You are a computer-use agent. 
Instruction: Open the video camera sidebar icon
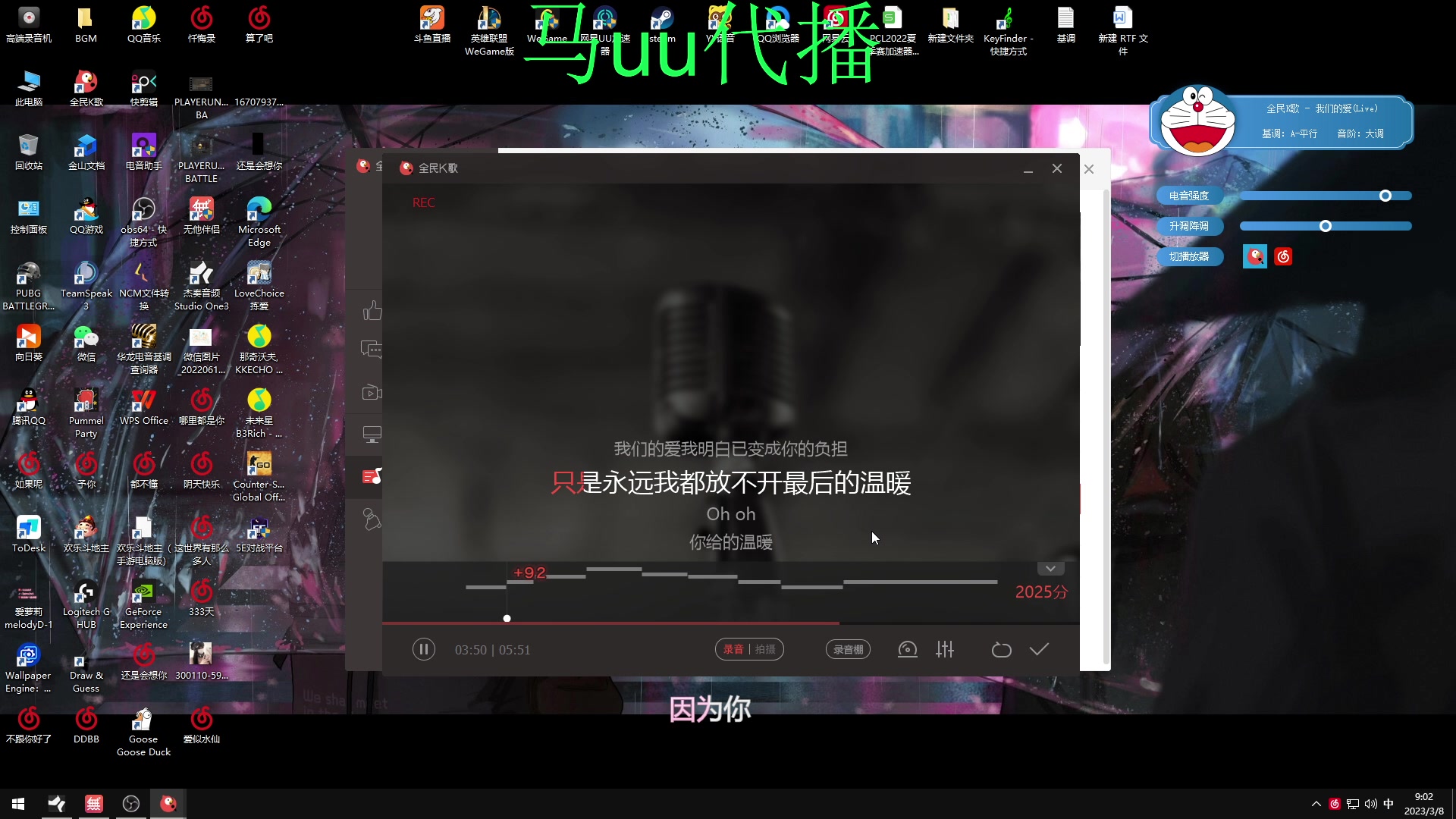pos(372,392)
